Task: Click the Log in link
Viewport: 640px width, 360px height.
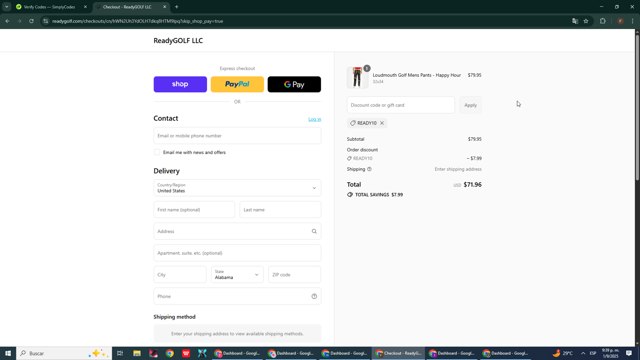Action: tap(314, 119)
